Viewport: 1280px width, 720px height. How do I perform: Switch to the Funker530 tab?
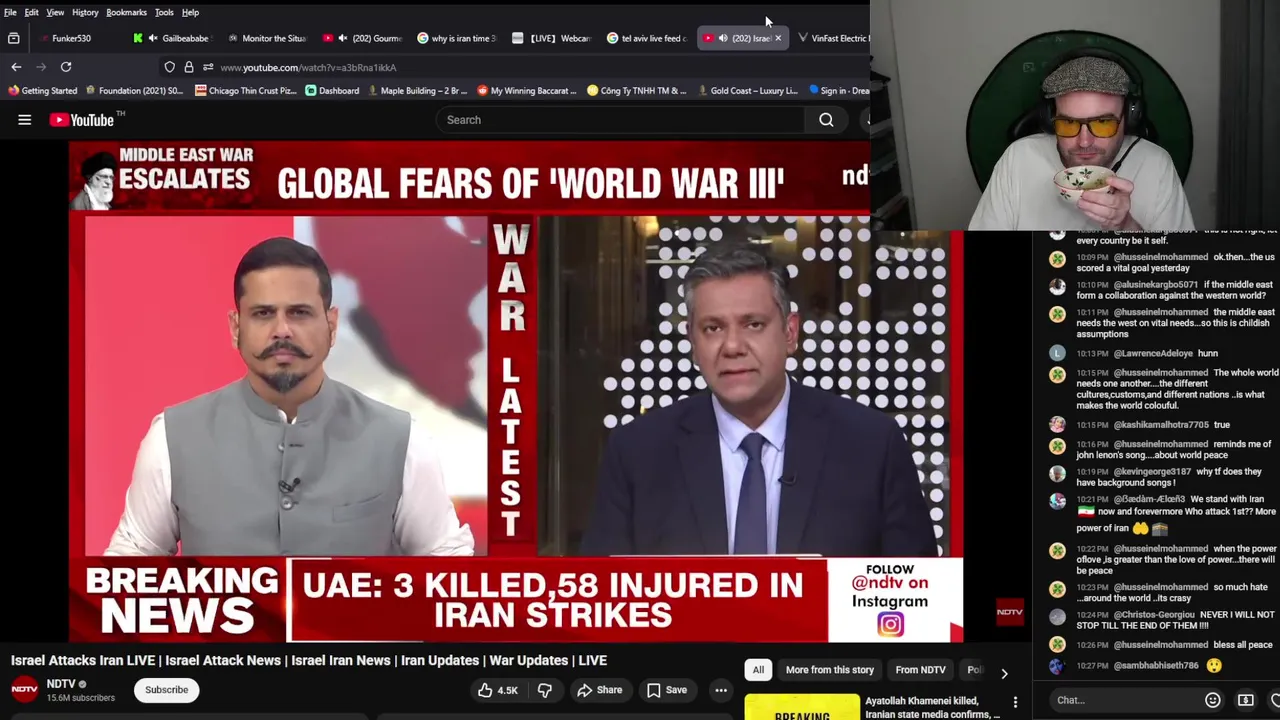(72, 38)
